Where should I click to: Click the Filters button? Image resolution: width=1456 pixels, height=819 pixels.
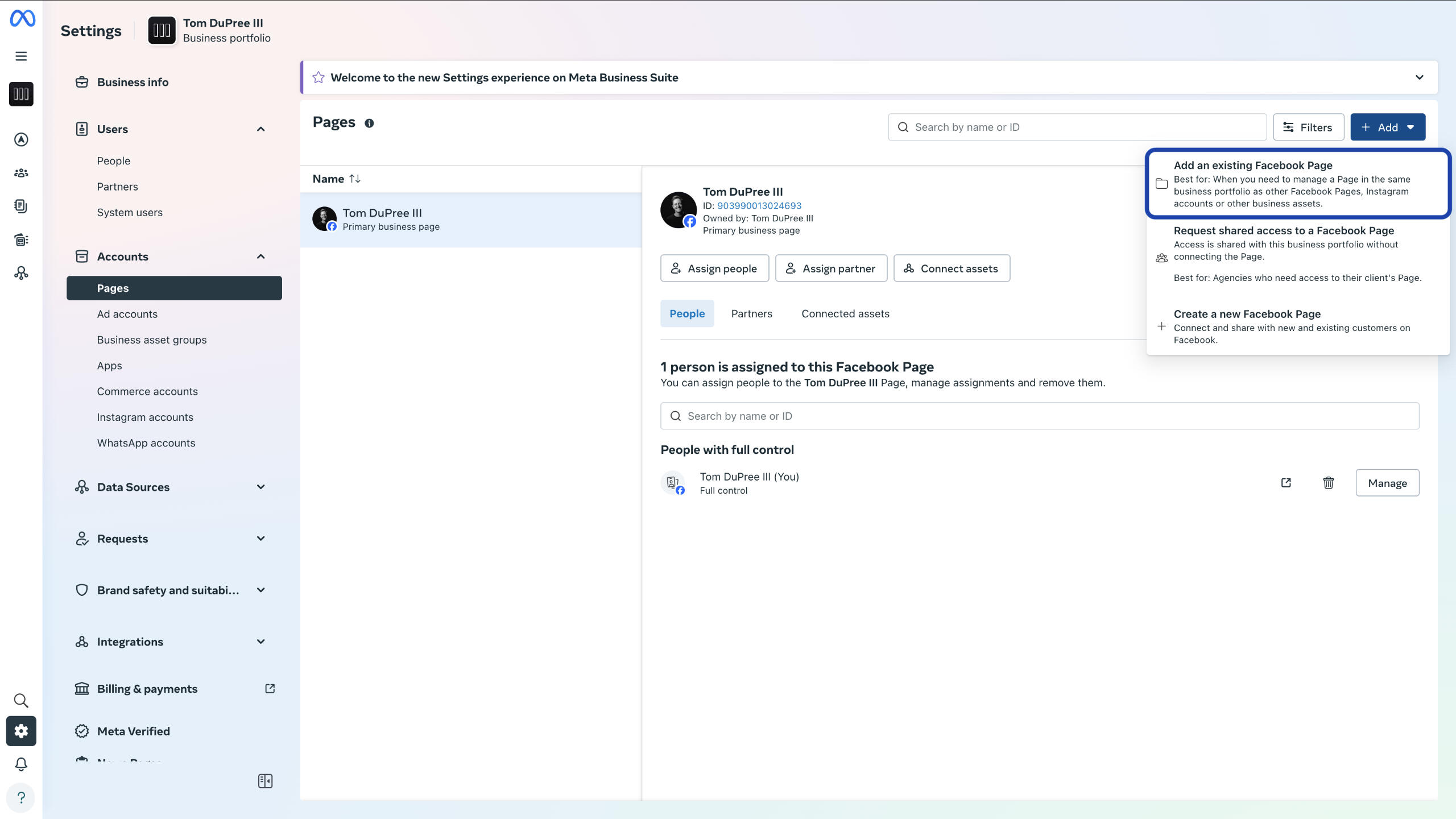[x=1308, y=127]
